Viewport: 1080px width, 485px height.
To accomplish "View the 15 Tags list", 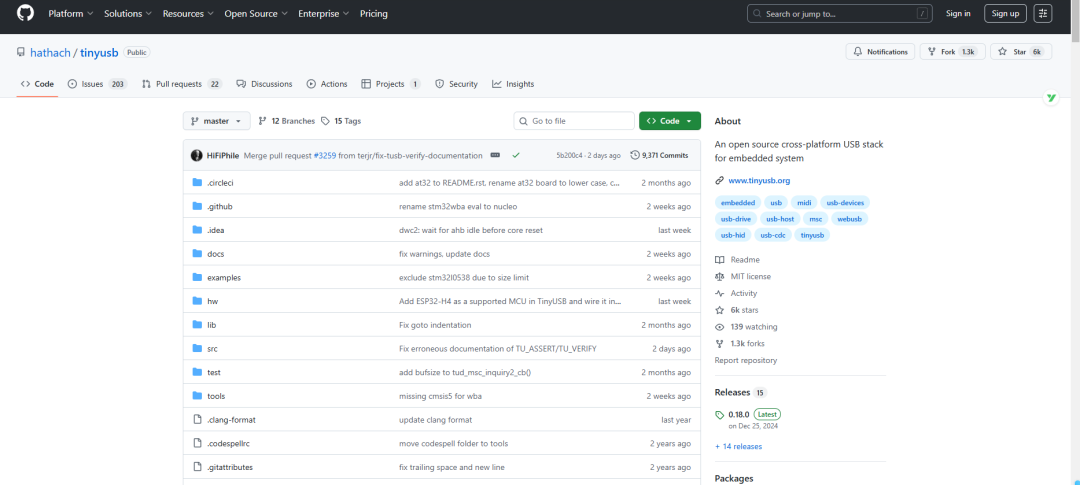I will [x=341, y=121].
